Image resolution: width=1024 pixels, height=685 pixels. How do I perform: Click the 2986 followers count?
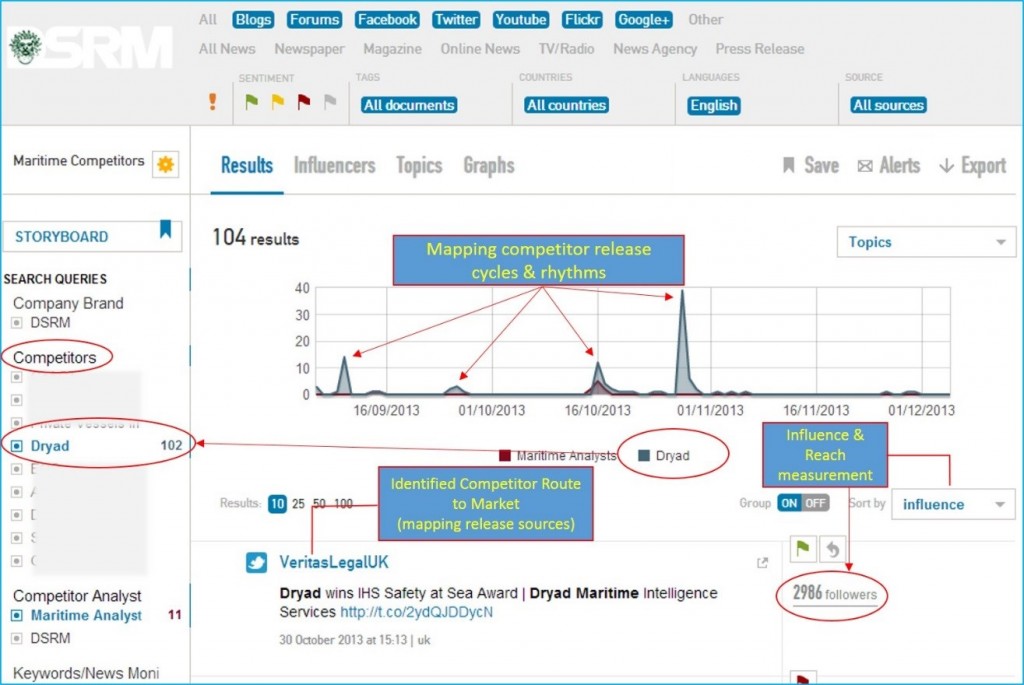pyautogui.click(x=835, y=594)
